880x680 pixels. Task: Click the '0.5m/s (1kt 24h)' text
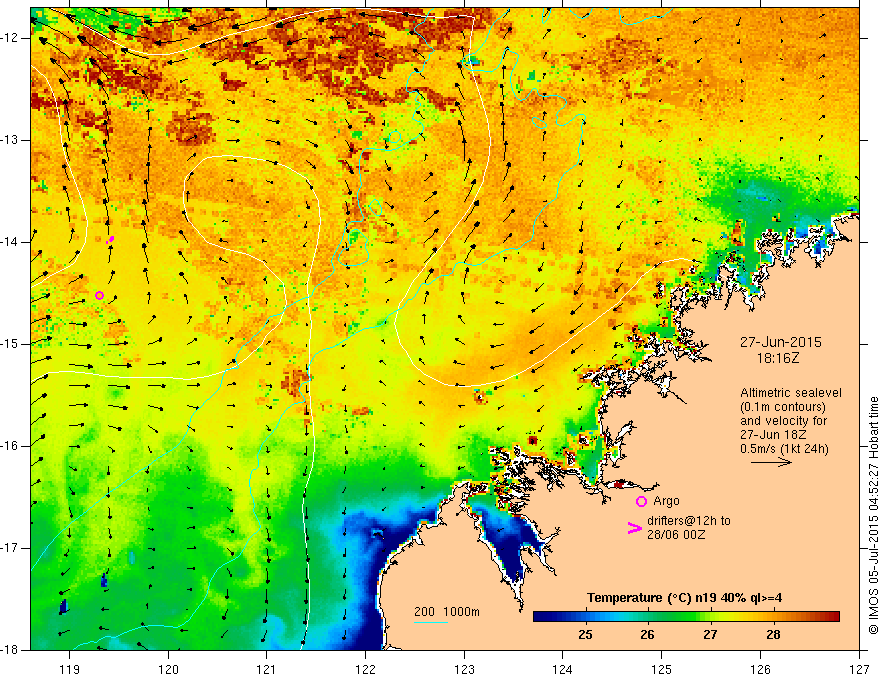click(x=784, y=448)
